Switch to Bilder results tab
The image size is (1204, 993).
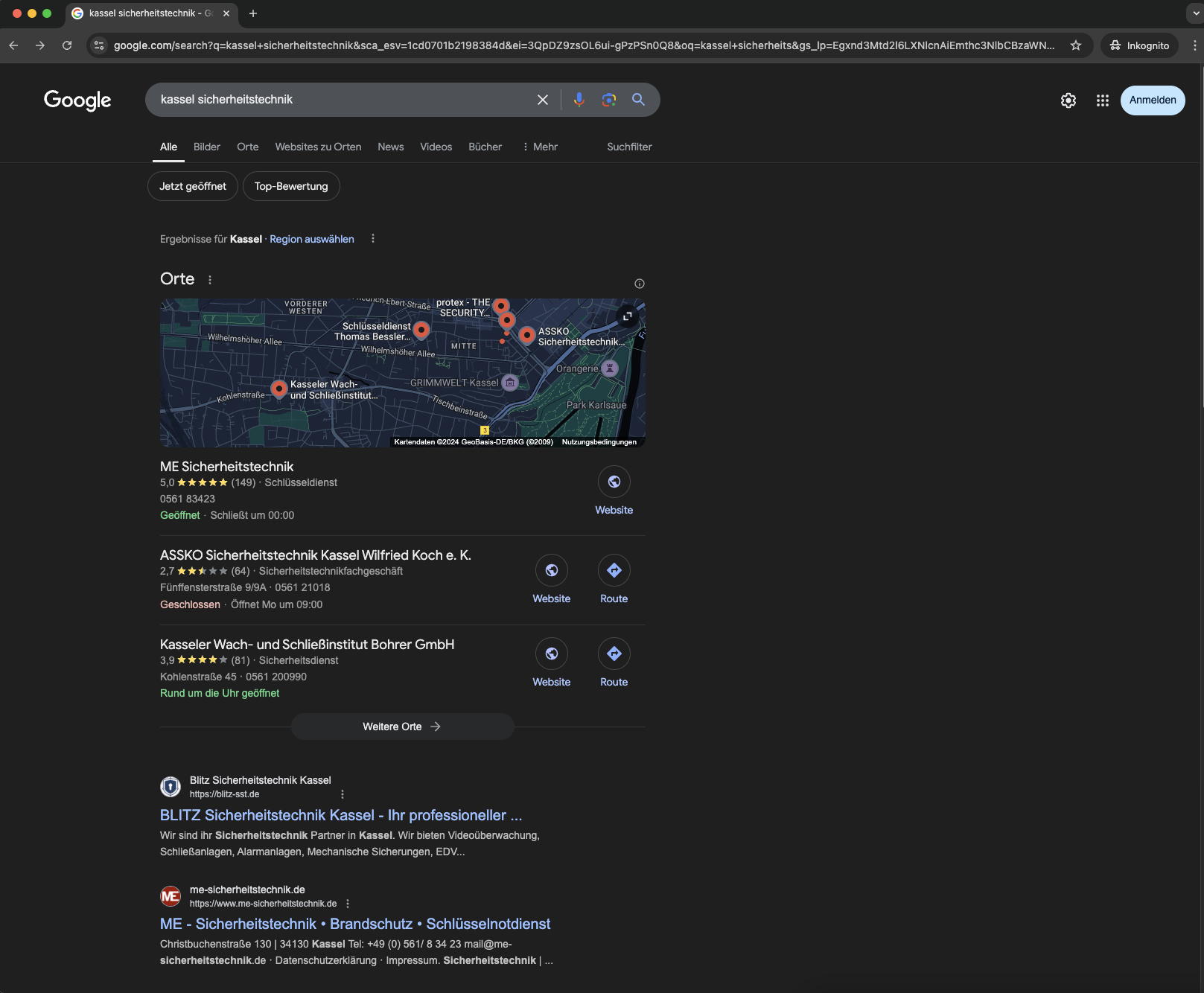207,147
